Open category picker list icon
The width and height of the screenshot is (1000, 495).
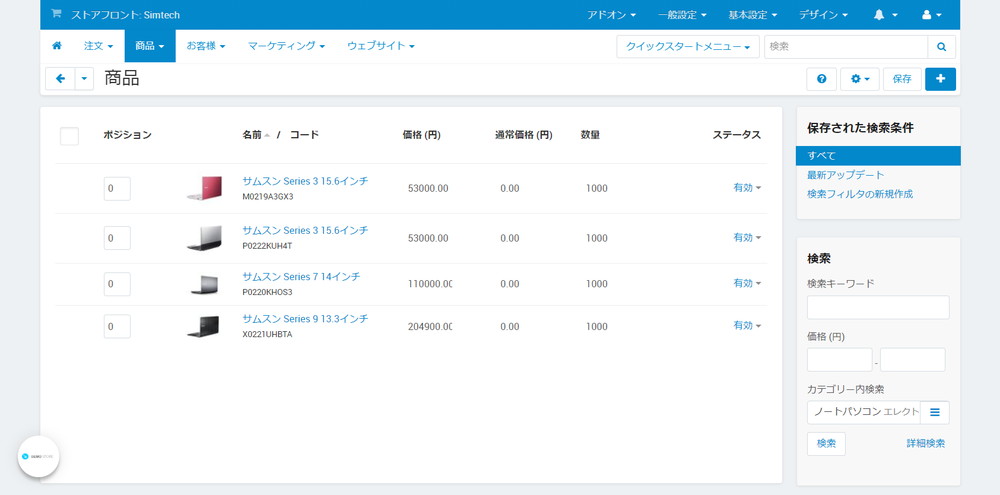tap(935, 412)
